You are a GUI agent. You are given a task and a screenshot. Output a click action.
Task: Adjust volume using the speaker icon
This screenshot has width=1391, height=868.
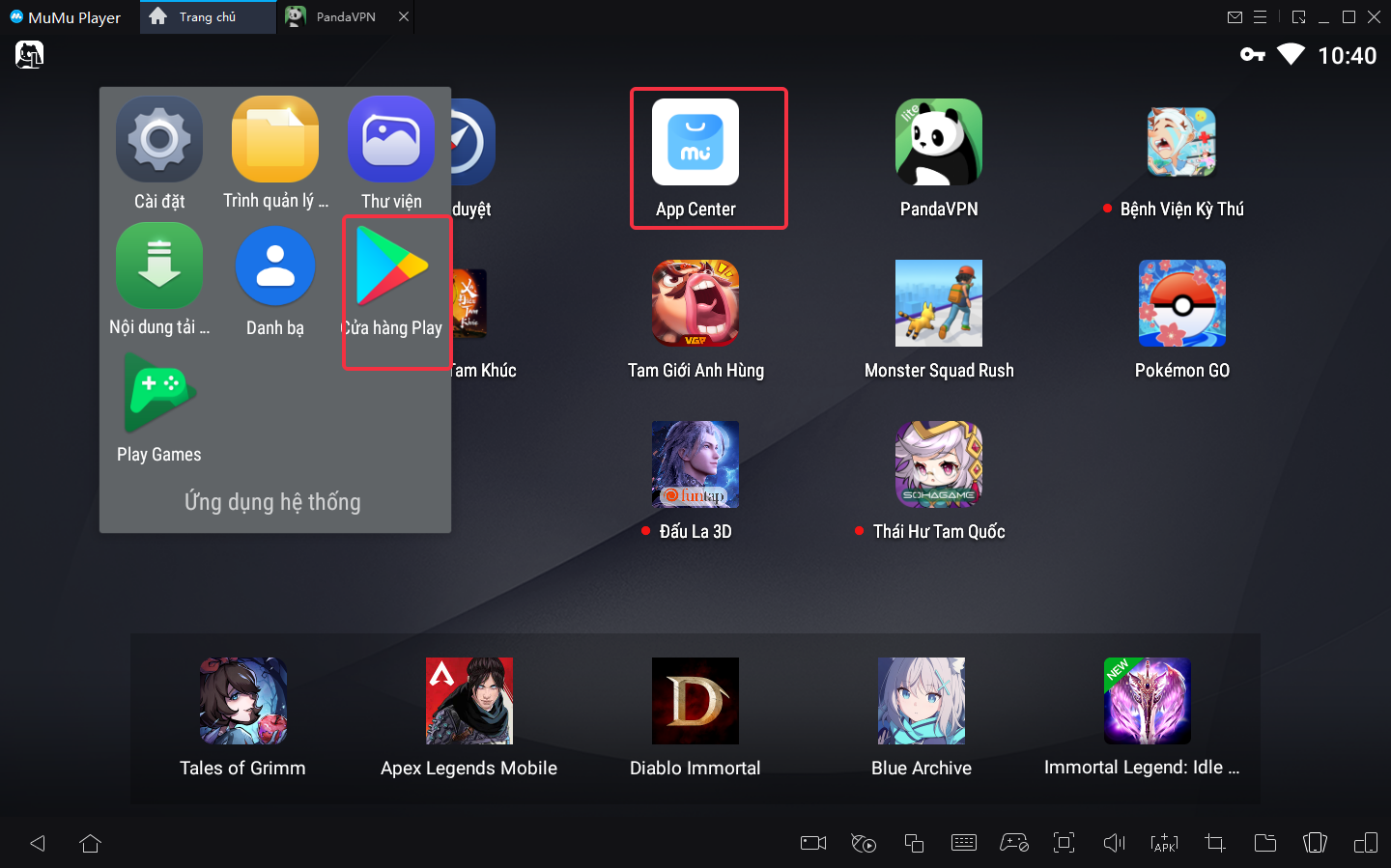[x=1114, y=843]
